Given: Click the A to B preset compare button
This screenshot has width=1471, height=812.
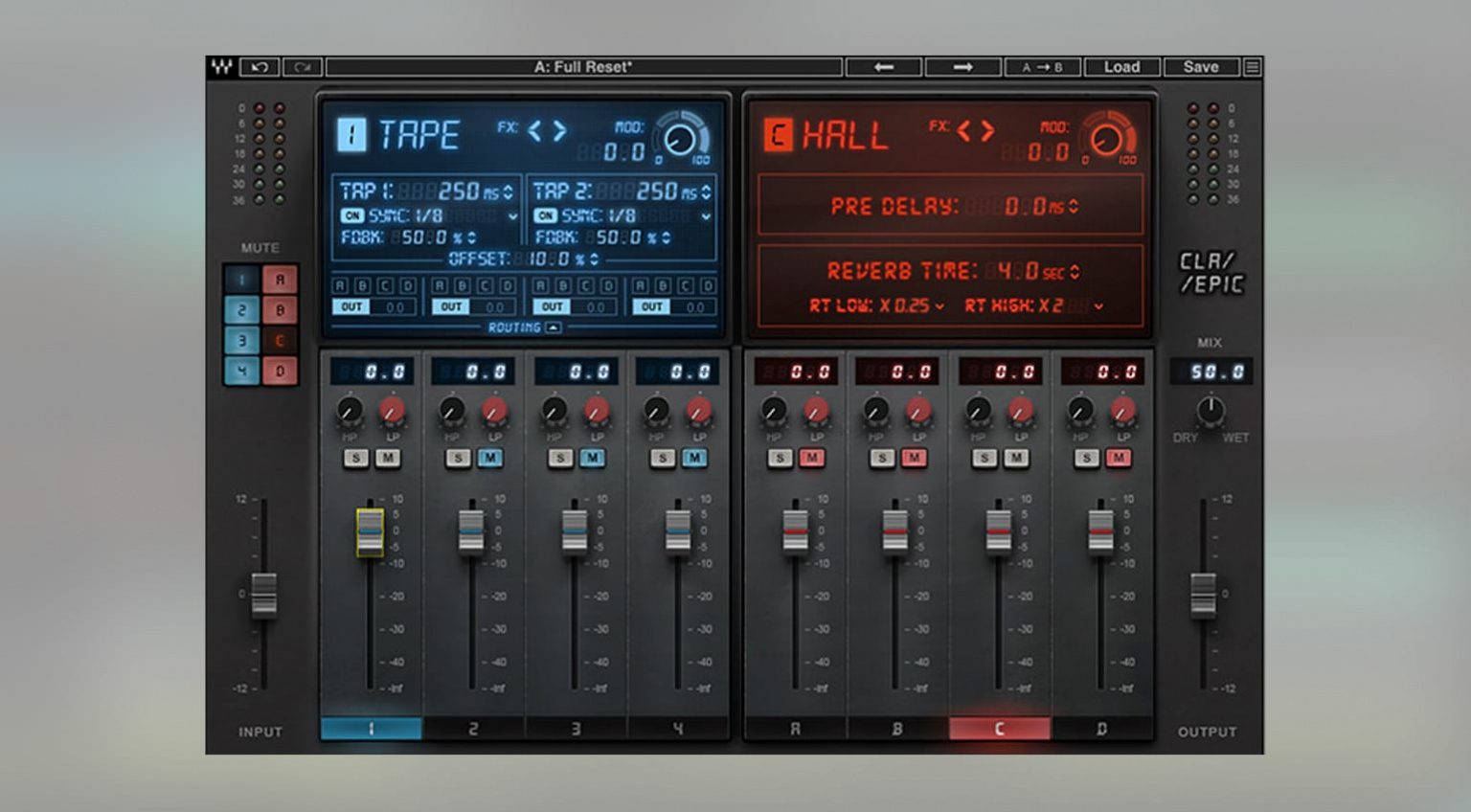Looking at the screenshot, I should tap(1044, 67).
